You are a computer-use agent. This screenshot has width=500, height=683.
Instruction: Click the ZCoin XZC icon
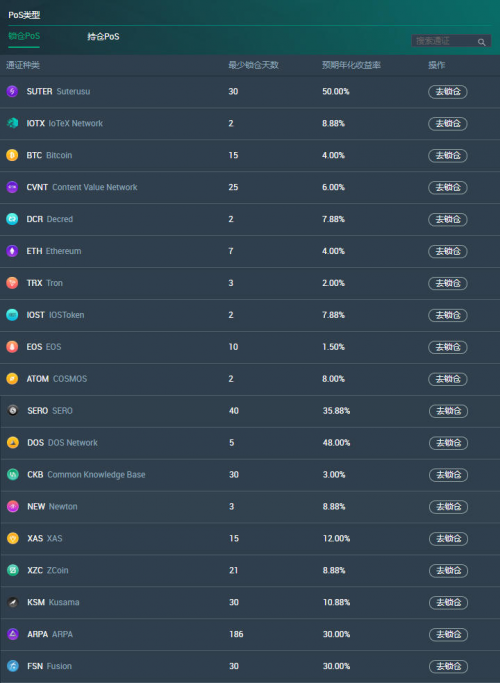point(13,571)
